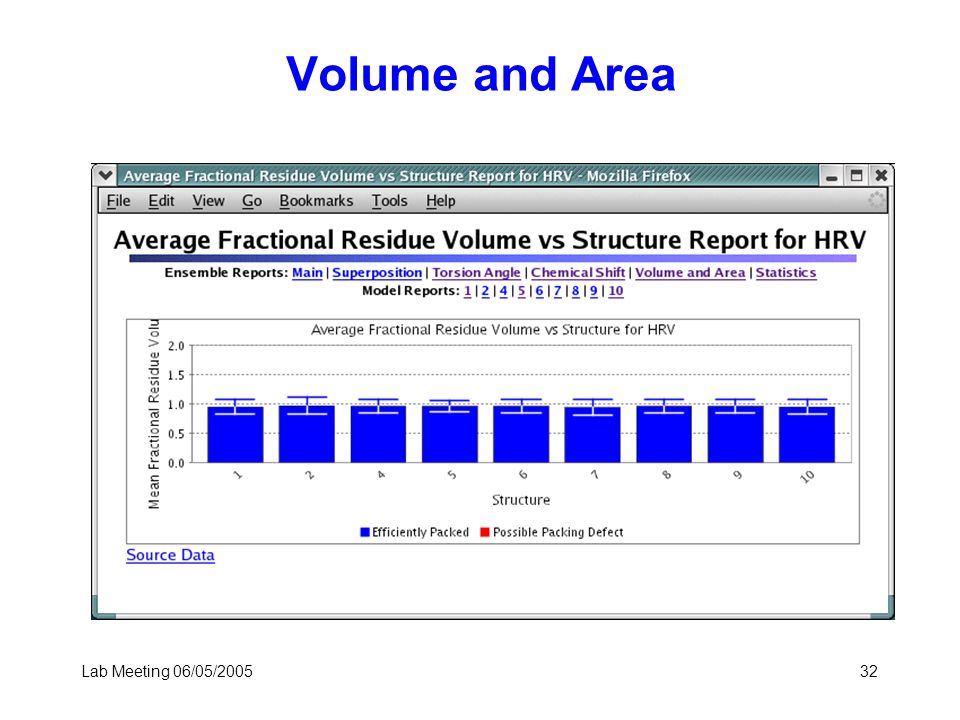Click the bar for structure 1
The width and height of the screenshot is (960, 720).
235,434
